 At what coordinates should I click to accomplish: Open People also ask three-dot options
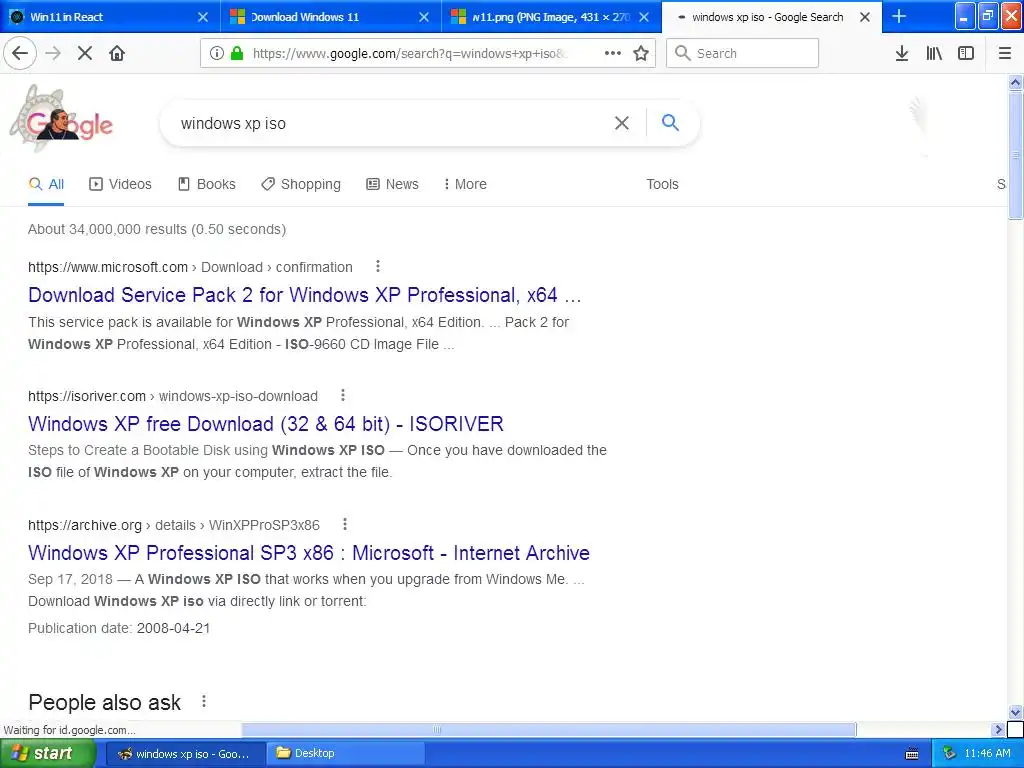204,701
